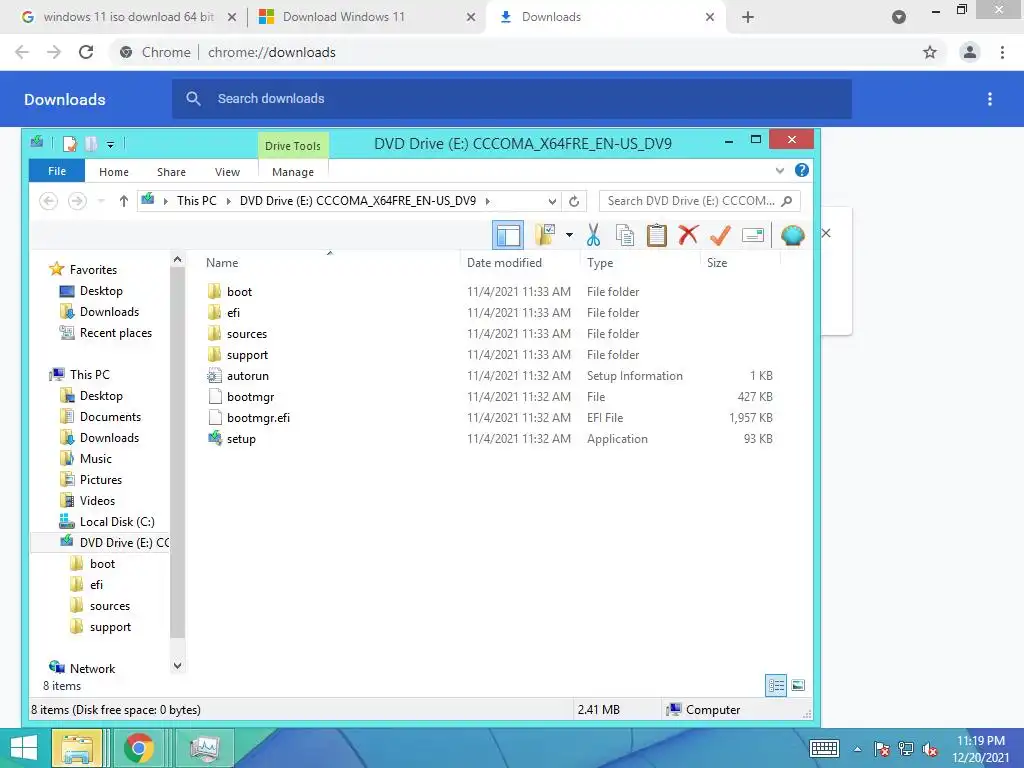The height and width of the screenshot is (768, 1024).
Task: Open the Manage ribbon tab
Action: tap(293, 172)
